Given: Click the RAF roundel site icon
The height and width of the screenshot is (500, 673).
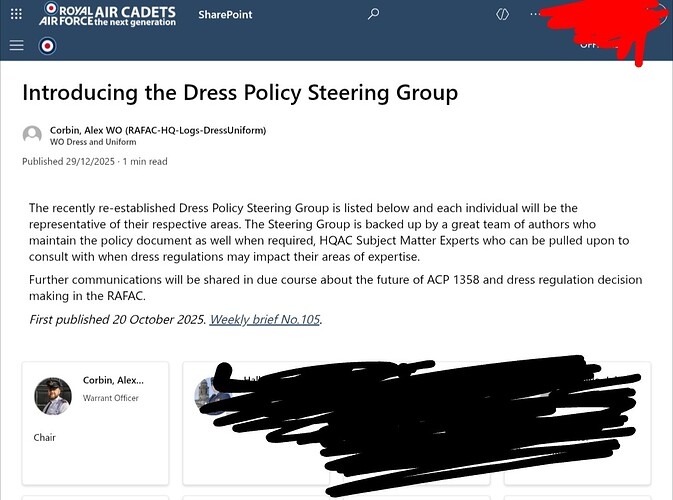Looking at the screenshot, I should 47,45.
